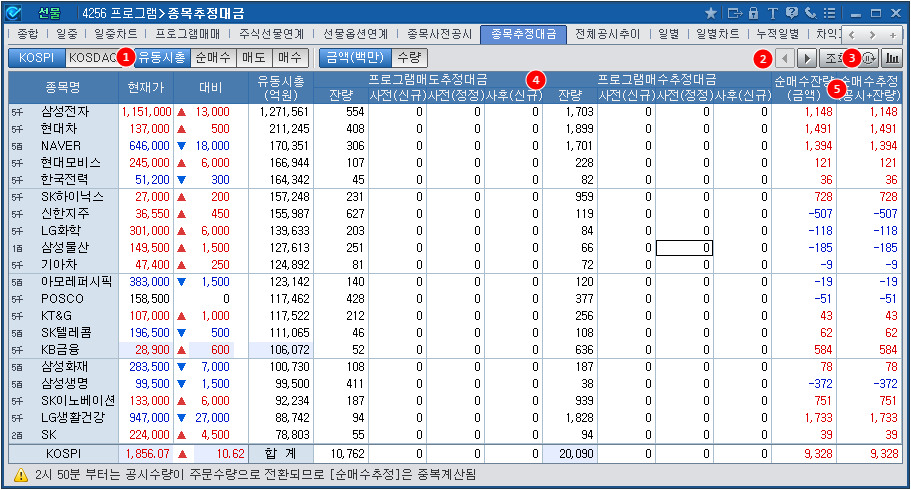Open the 일중차트 tab
The image size is (911, 490).
tap(116, 34)
